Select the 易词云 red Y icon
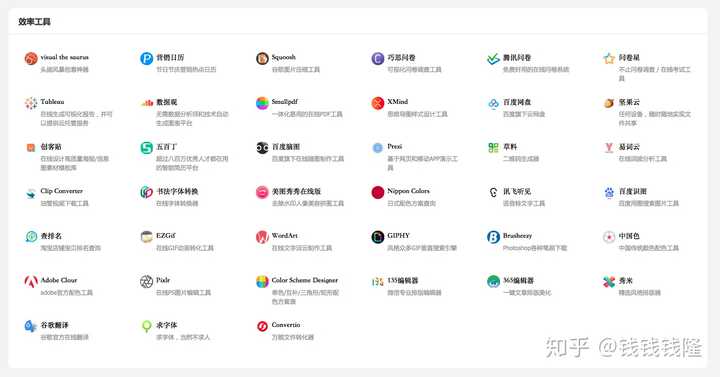 pos(609,147)
